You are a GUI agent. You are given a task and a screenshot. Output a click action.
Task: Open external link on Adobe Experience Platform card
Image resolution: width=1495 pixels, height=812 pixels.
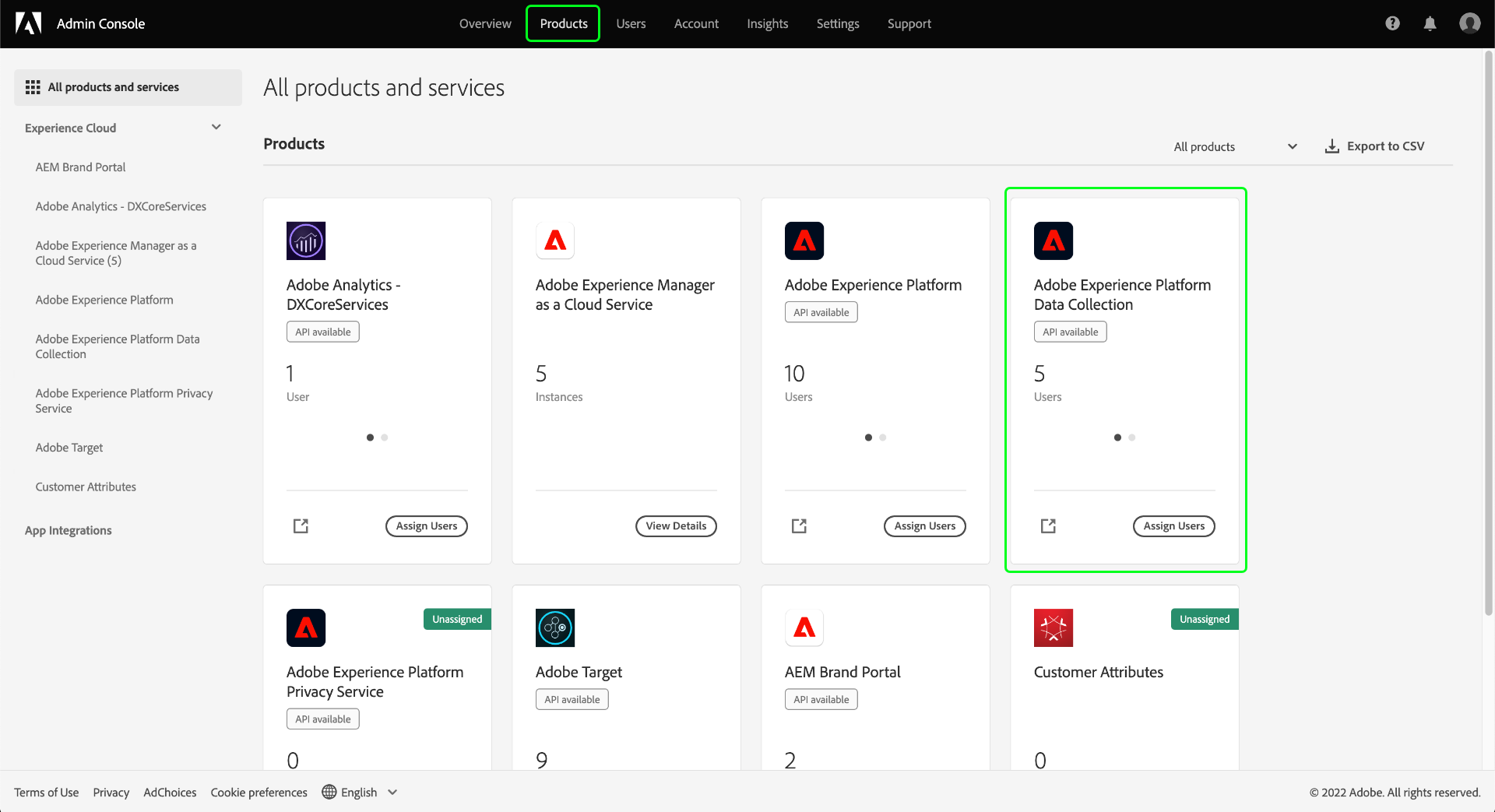(799, 526)
